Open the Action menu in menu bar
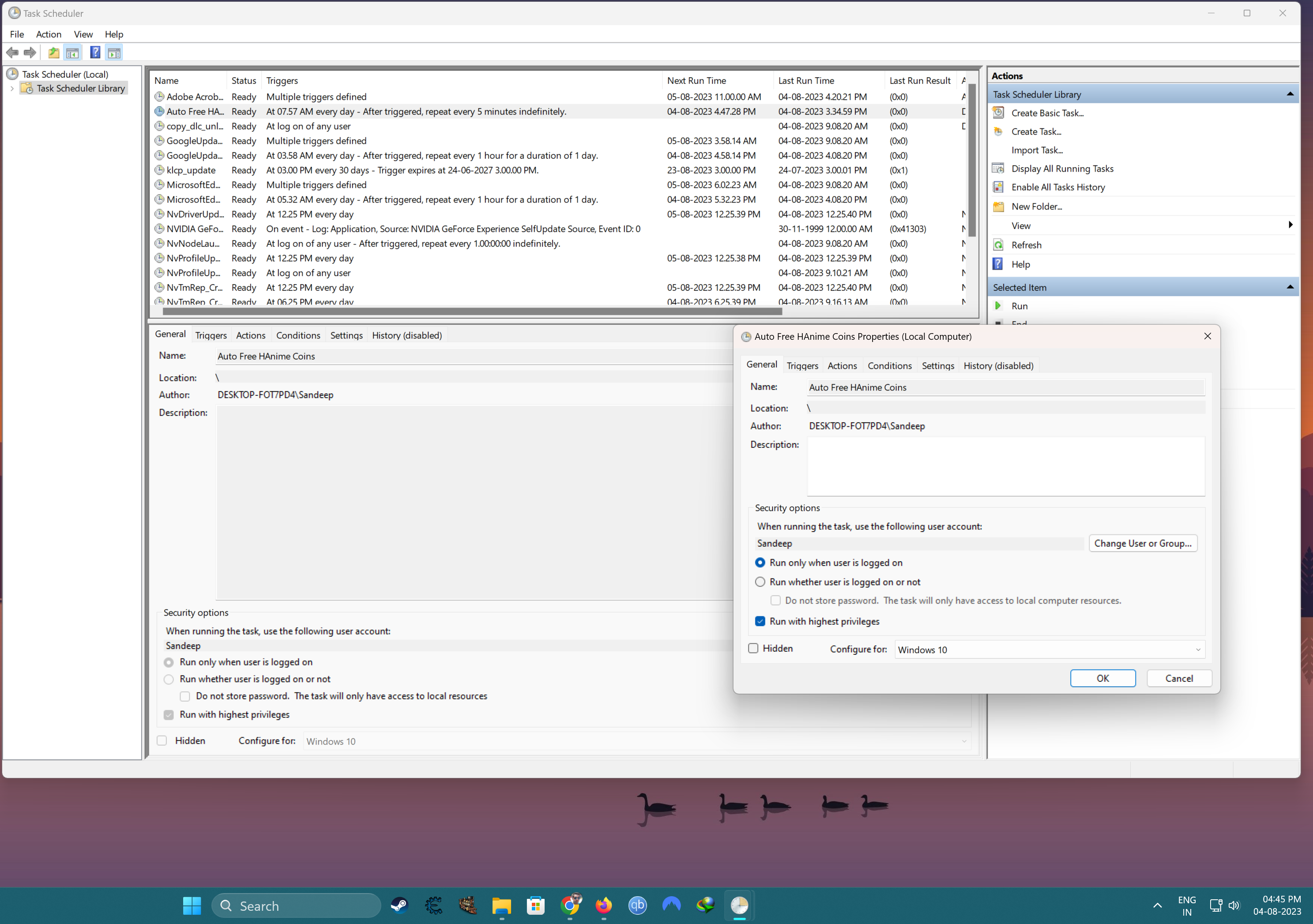Image resolution: width=1313 pixels, height=924 pixels. [x=48, y=34]
